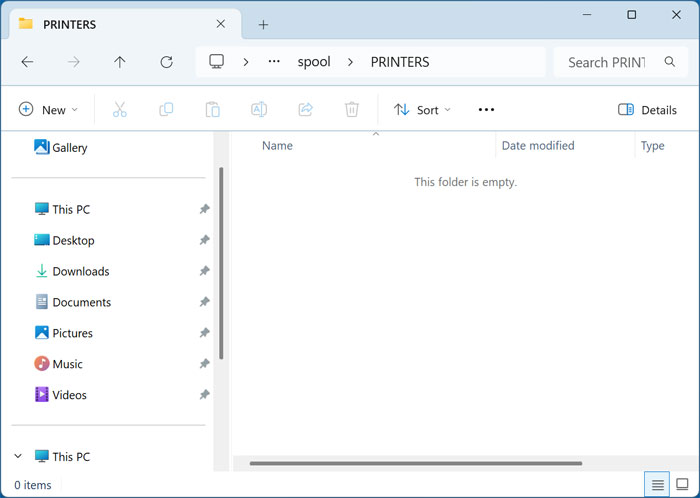Click the pin icon beside Documents

[204, 302]
